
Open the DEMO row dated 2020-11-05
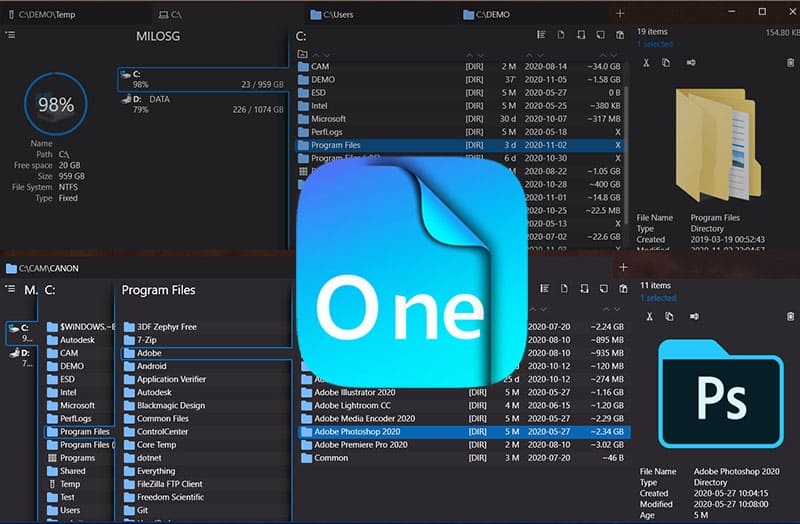pyautogui.click(x=459, y=80)
